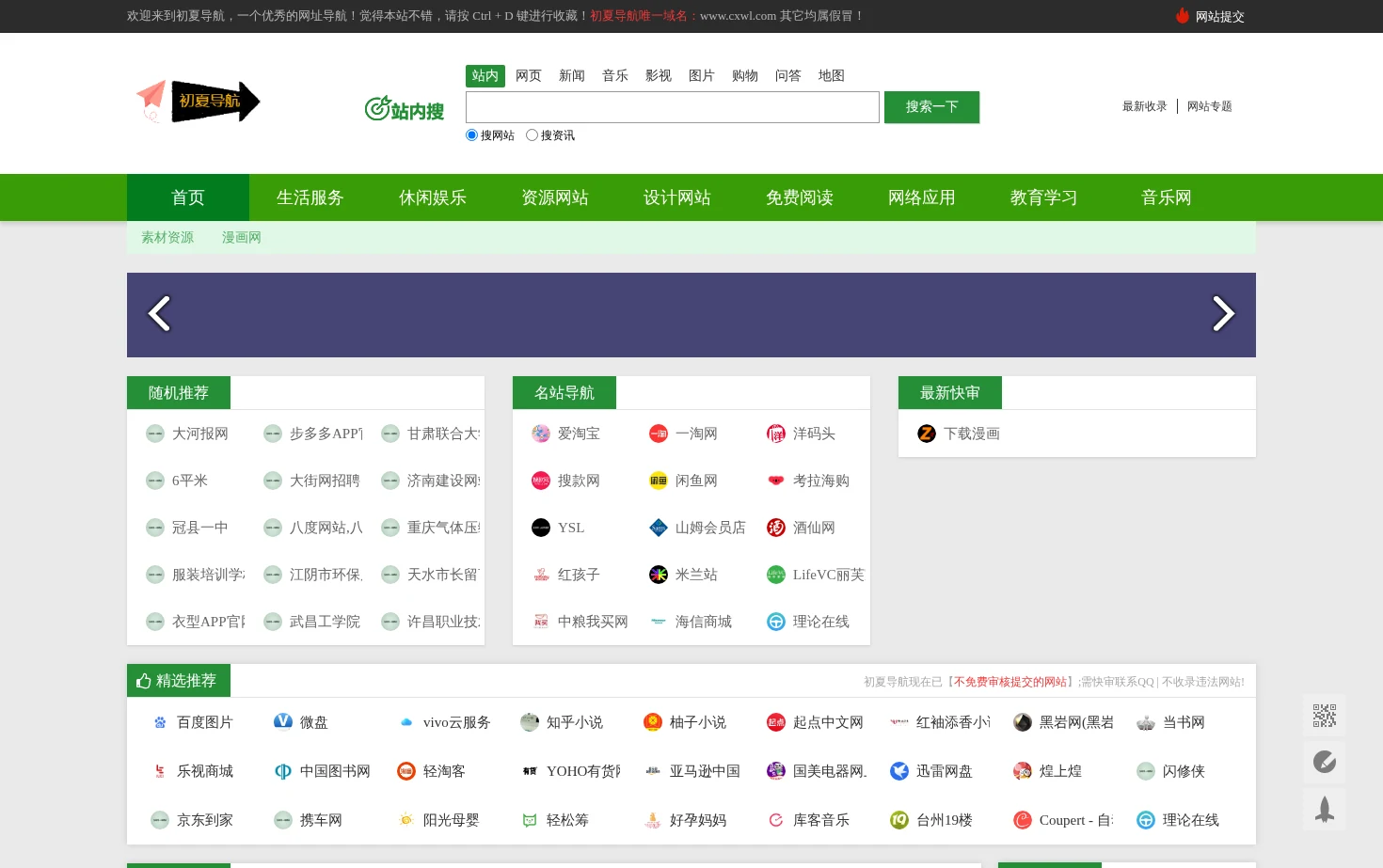1383x868 pixels.
Task: Click the 下载漫画 Z icon
Action: 927,434
